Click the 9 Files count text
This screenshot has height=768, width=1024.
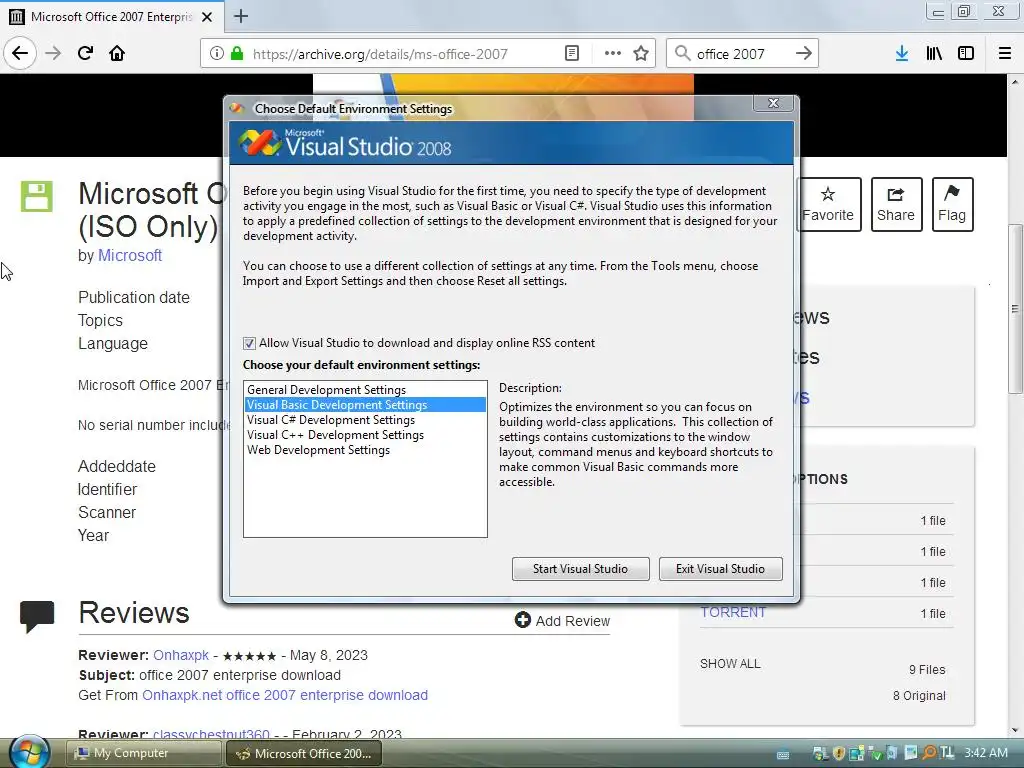927,669
